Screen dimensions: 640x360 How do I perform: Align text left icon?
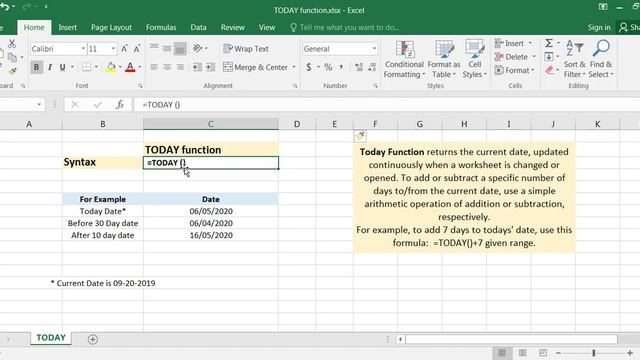click(154, 67)
